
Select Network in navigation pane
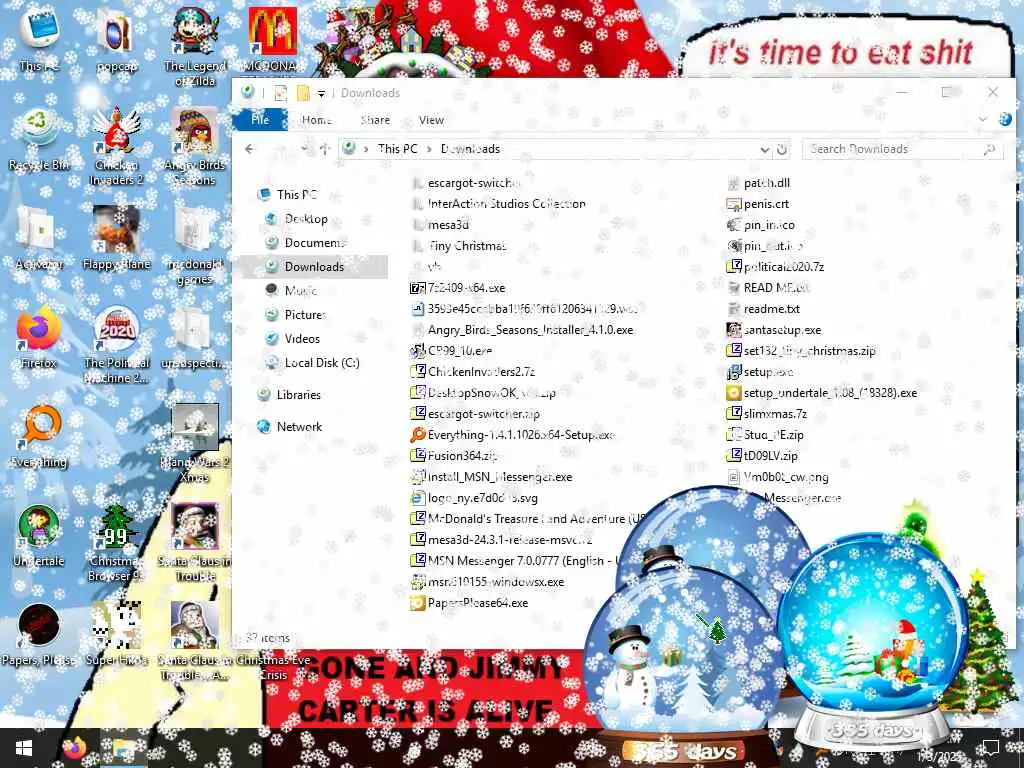pos(299,426)
